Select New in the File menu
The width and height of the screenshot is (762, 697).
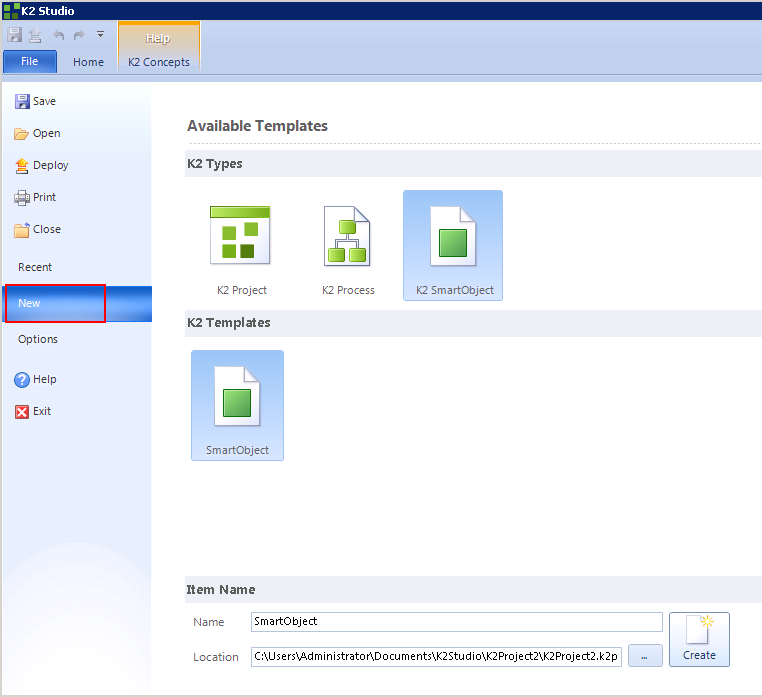(77, 303)
